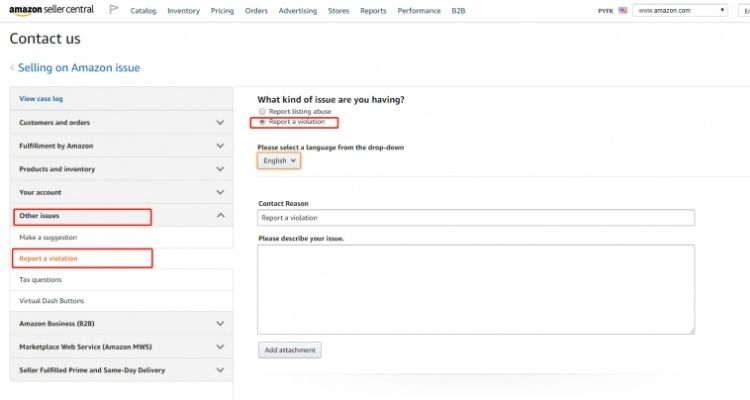Expand the Your account chevron
Viewport: 750px width, 400px height.
[x=220, y=192]
